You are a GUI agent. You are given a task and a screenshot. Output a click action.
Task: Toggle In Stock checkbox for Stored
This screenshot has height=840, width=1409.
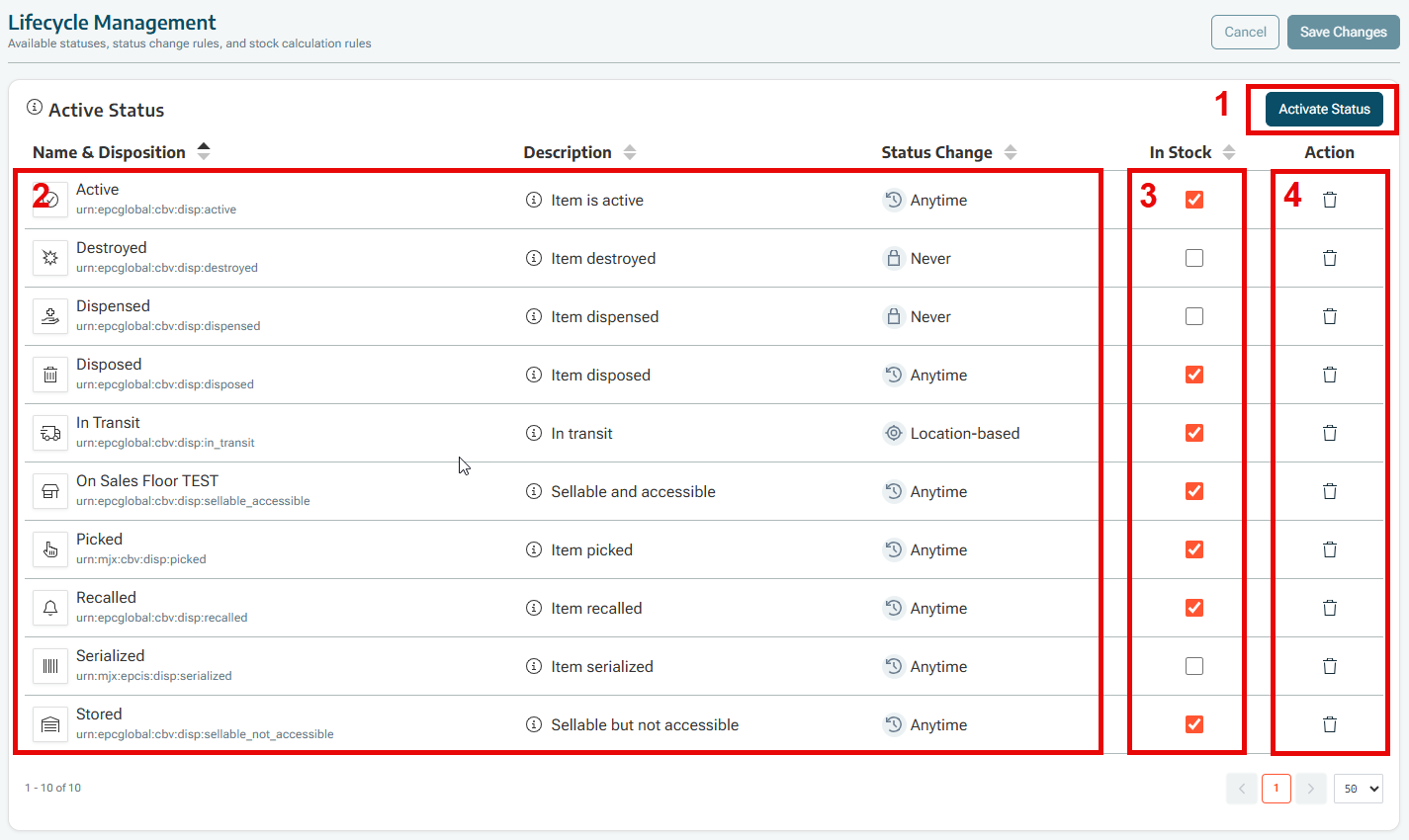coord(1194,724)
